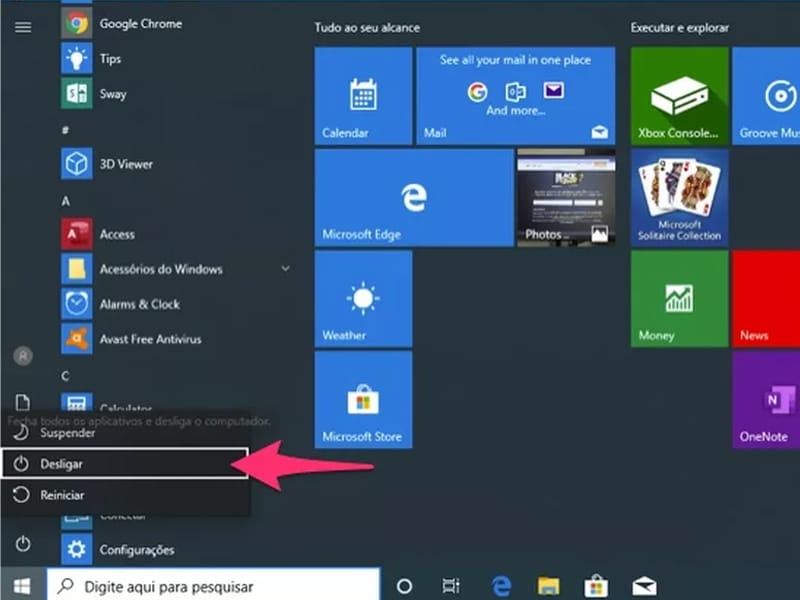Image resolution: width=800 pixels, height=600 pixels.
Task: Click the taskbar search box
Action: coord(213,585)
